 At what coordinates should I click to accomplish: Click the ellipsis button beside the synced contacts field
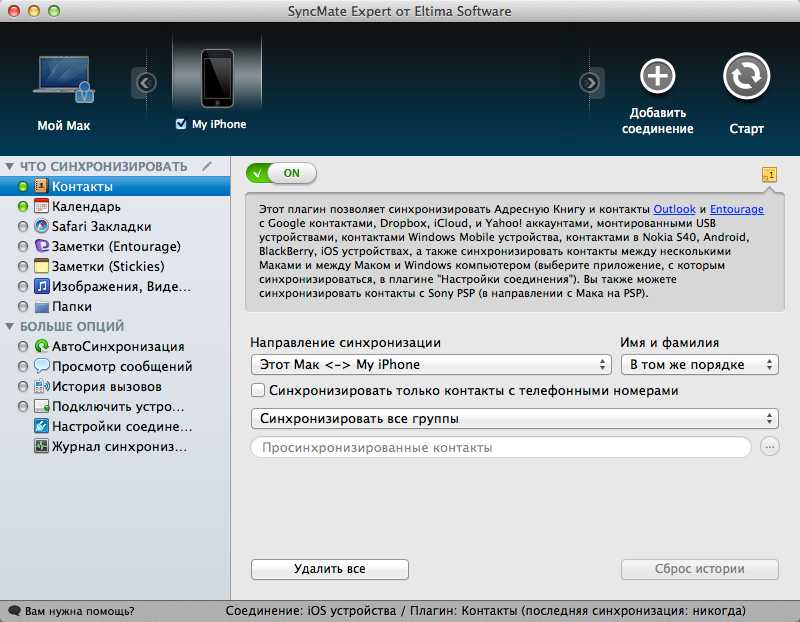[769, 447]
